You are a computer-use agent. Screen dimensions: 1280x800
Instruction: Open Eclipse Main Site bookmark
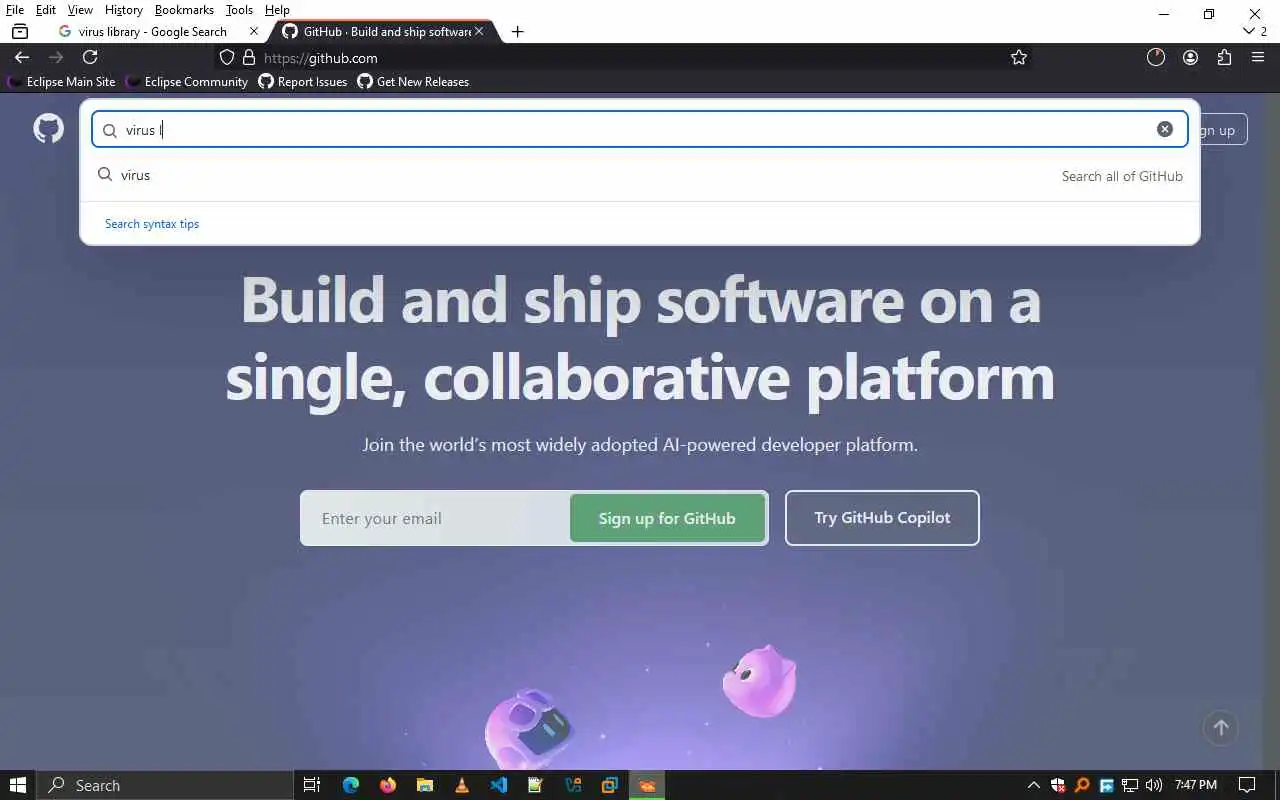(61, 82)
